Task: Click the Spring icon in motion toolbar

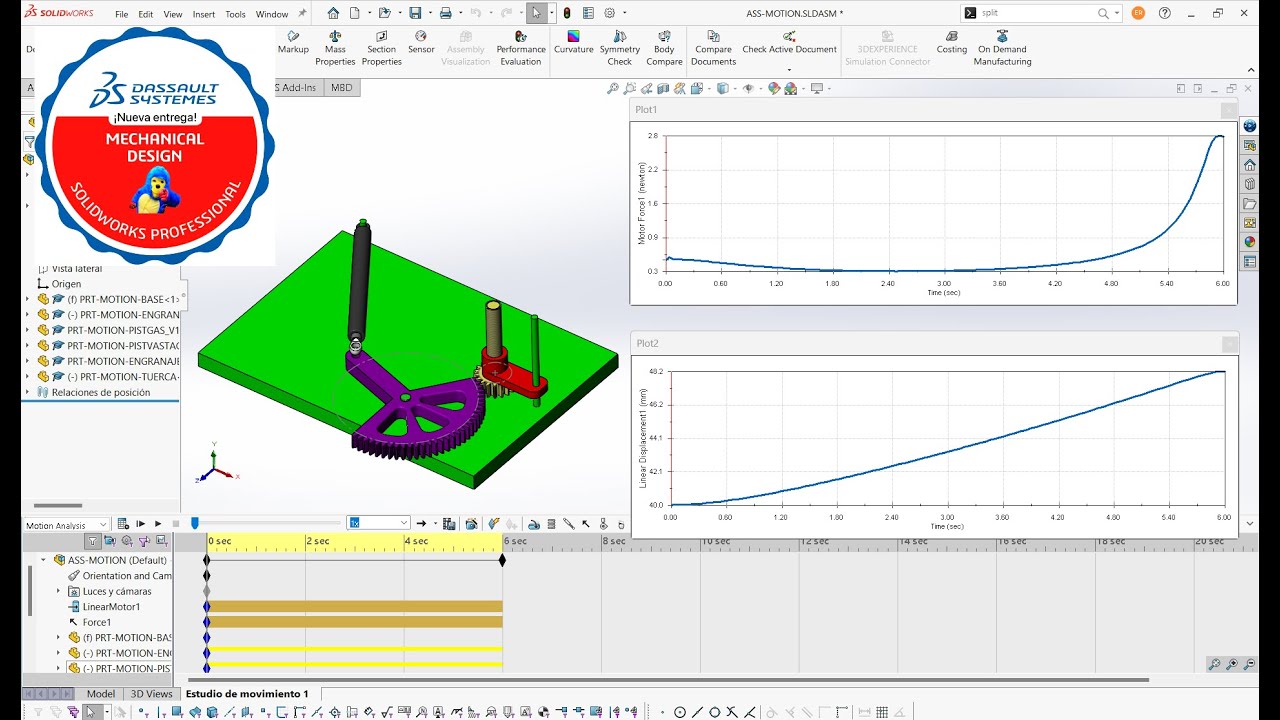Action: pos(551,524)
